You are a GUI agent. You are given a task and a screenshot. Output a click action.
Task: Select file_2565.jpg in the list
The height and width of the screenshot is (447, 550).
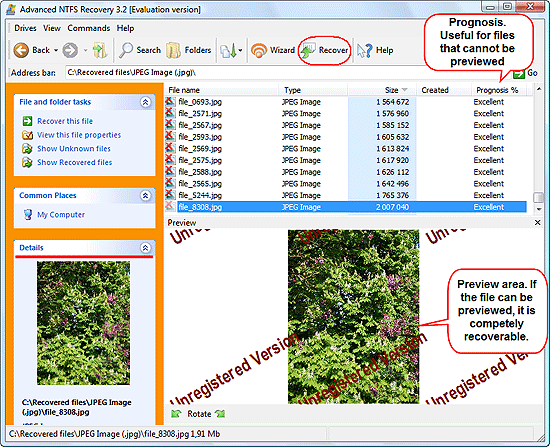pos(200,184)
